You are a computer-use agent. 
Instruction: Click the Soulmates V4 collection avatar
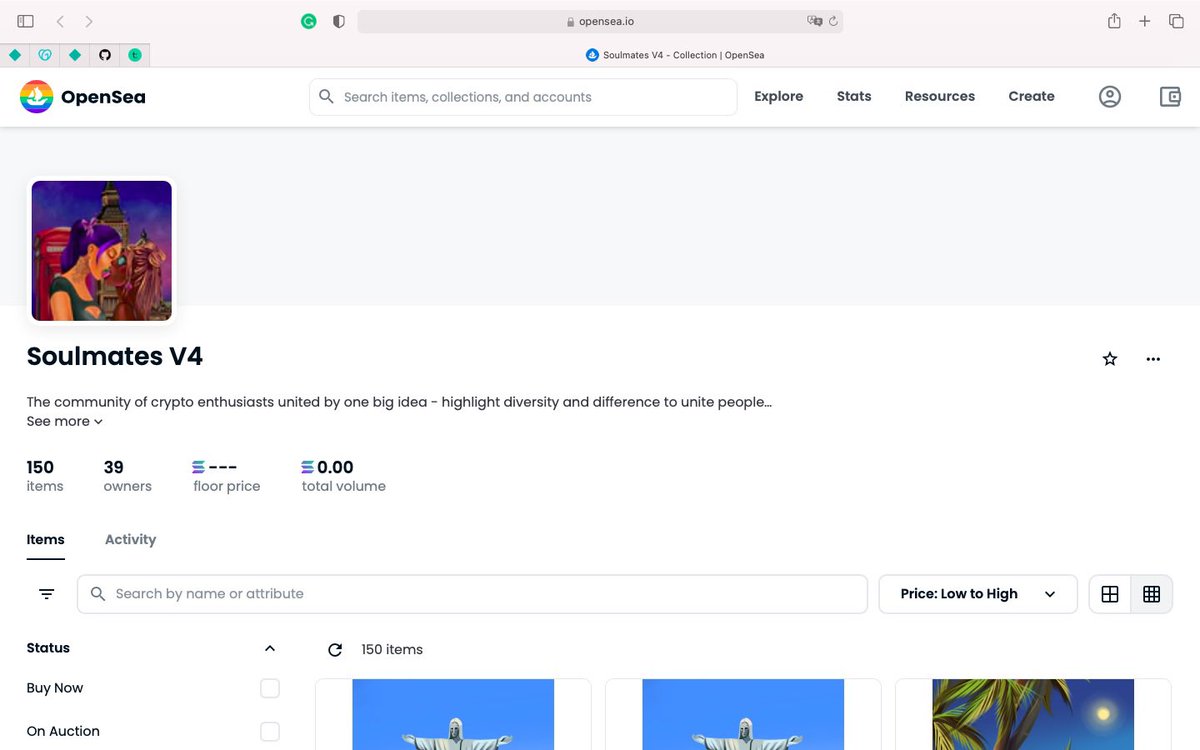(x=101, y=251)
